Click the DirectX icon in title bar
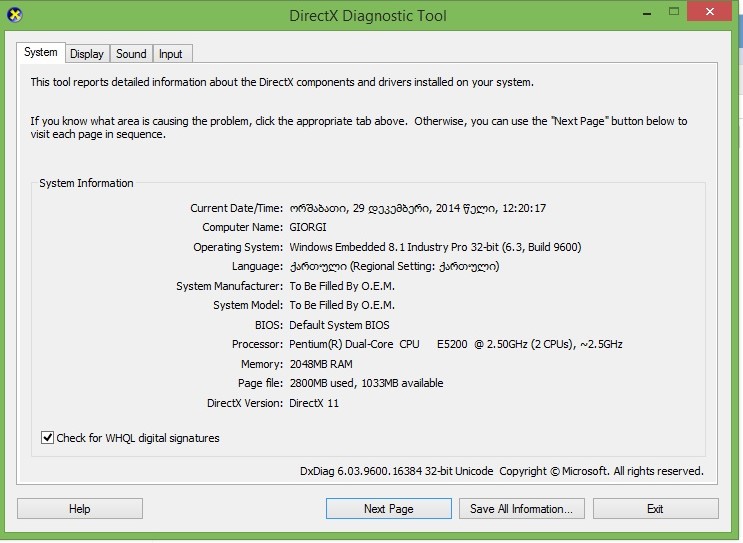 click(15, 15)
